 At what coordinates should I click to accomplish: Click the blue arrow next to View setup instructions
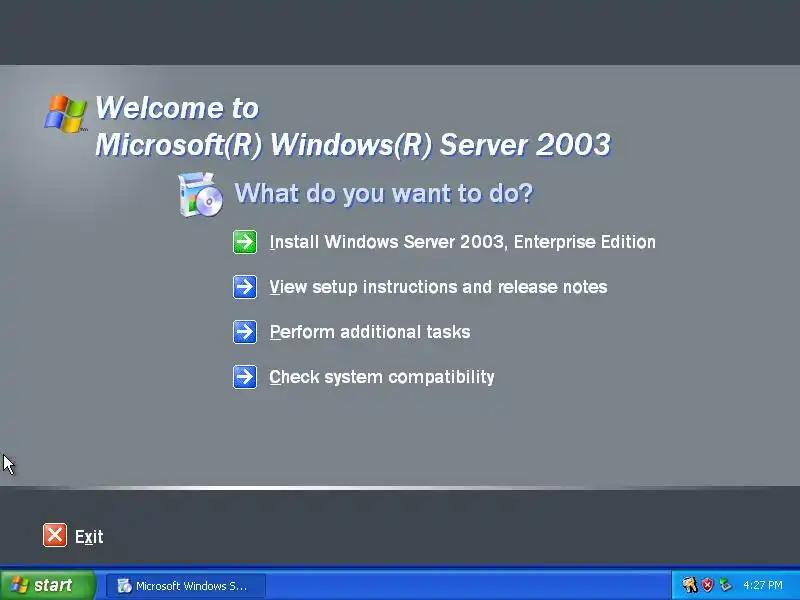click(x=245, y=287)
